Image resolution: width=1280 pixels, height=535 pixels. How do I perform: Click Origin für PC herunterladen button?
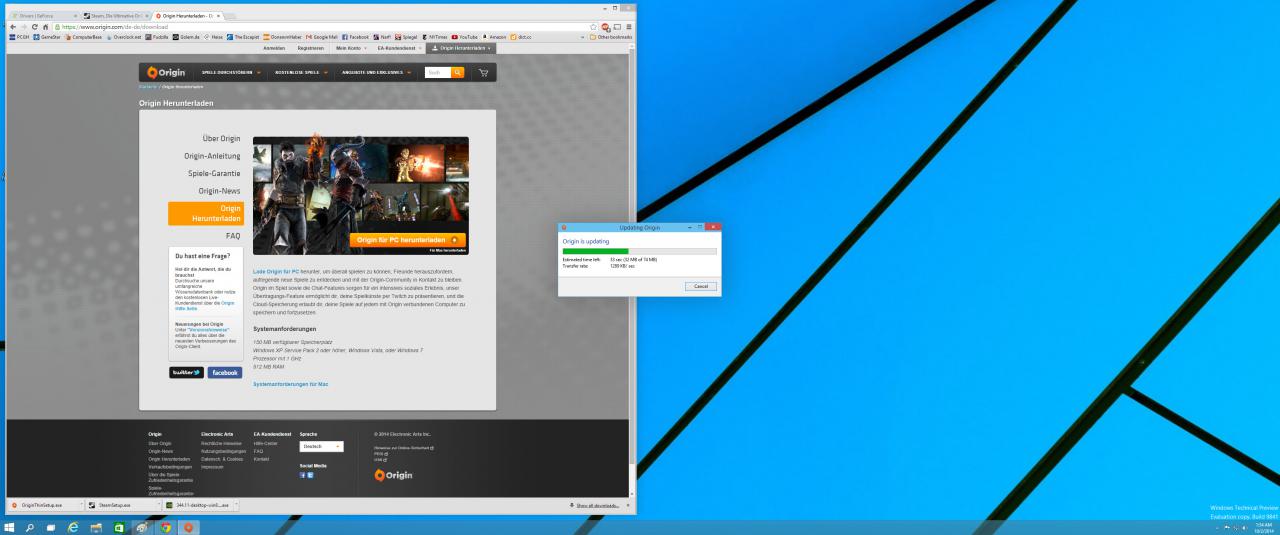[x=408, y=240]
